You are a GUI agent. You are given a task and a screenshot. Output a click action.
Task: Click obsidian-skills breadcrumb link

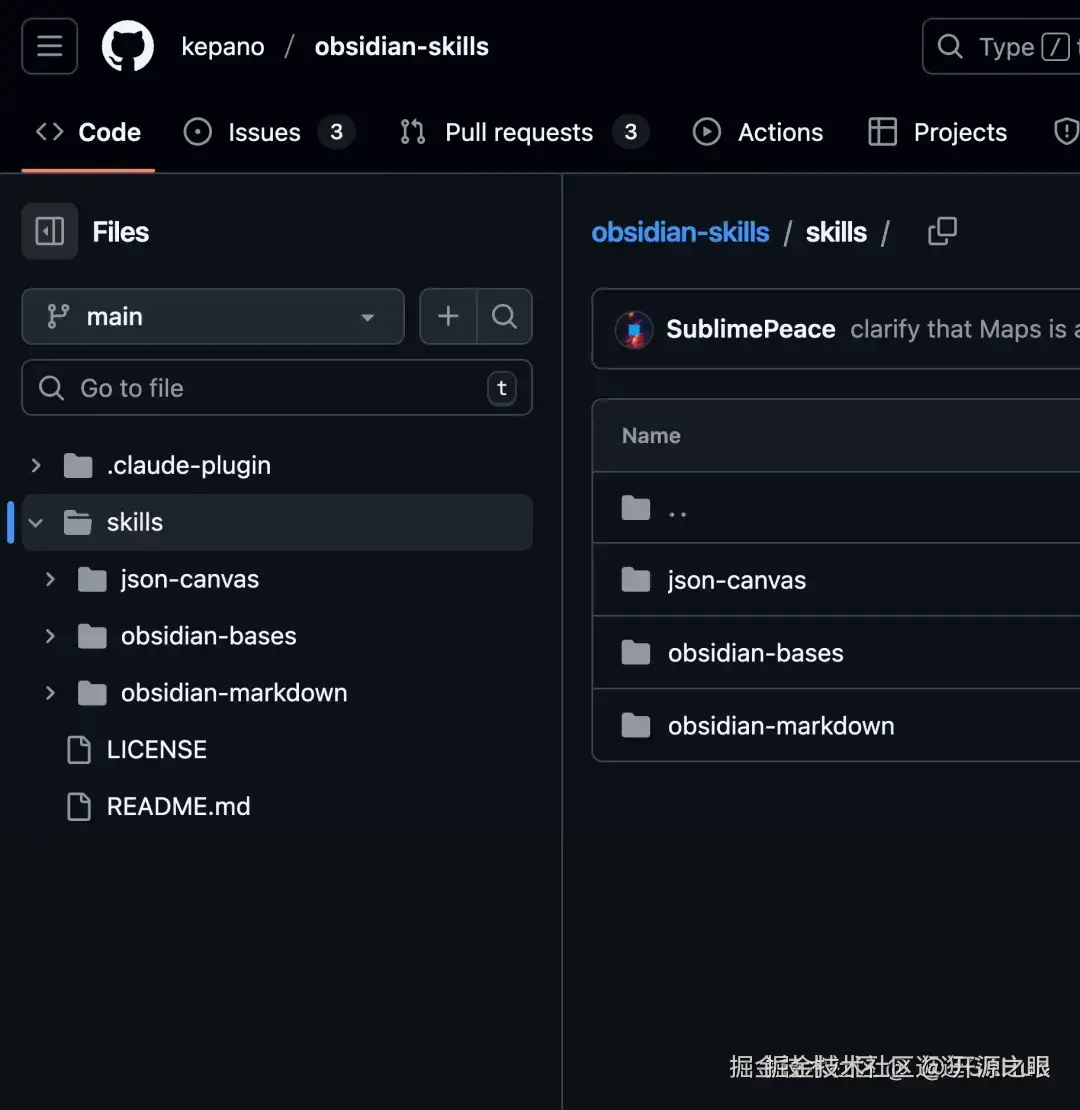[680, 232]
